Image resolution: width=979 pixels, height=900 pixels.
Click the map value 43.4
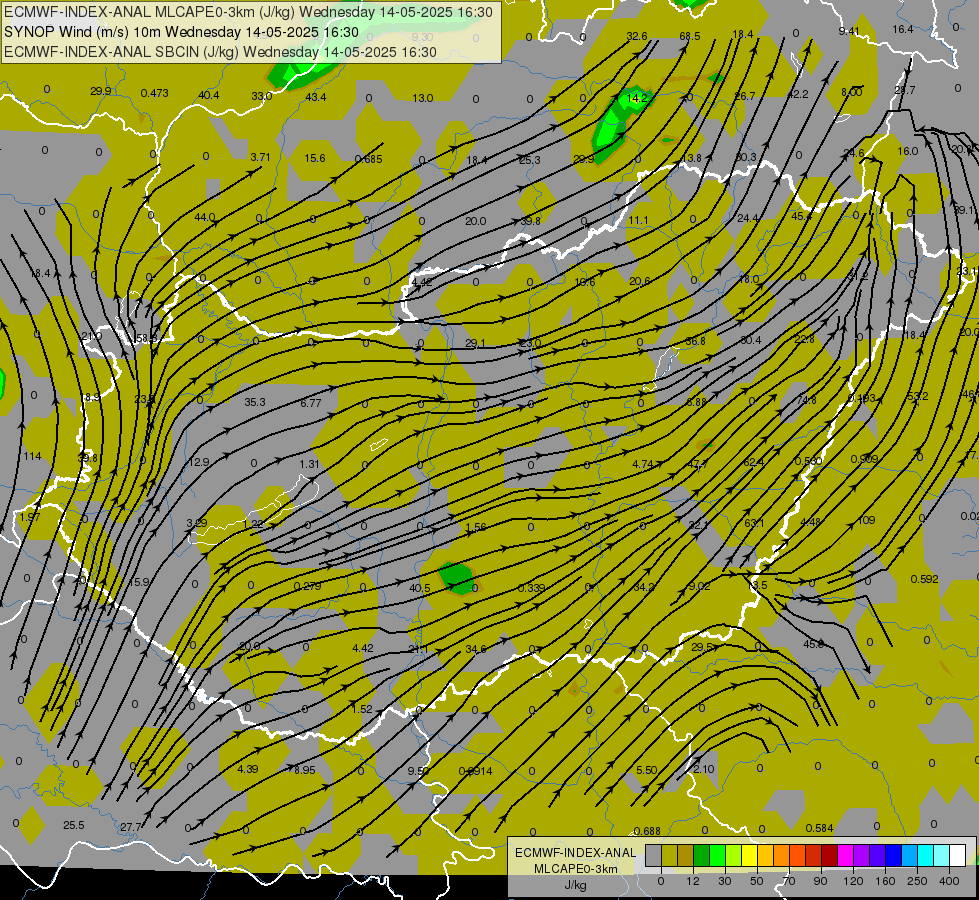click(x=315, y=97)
